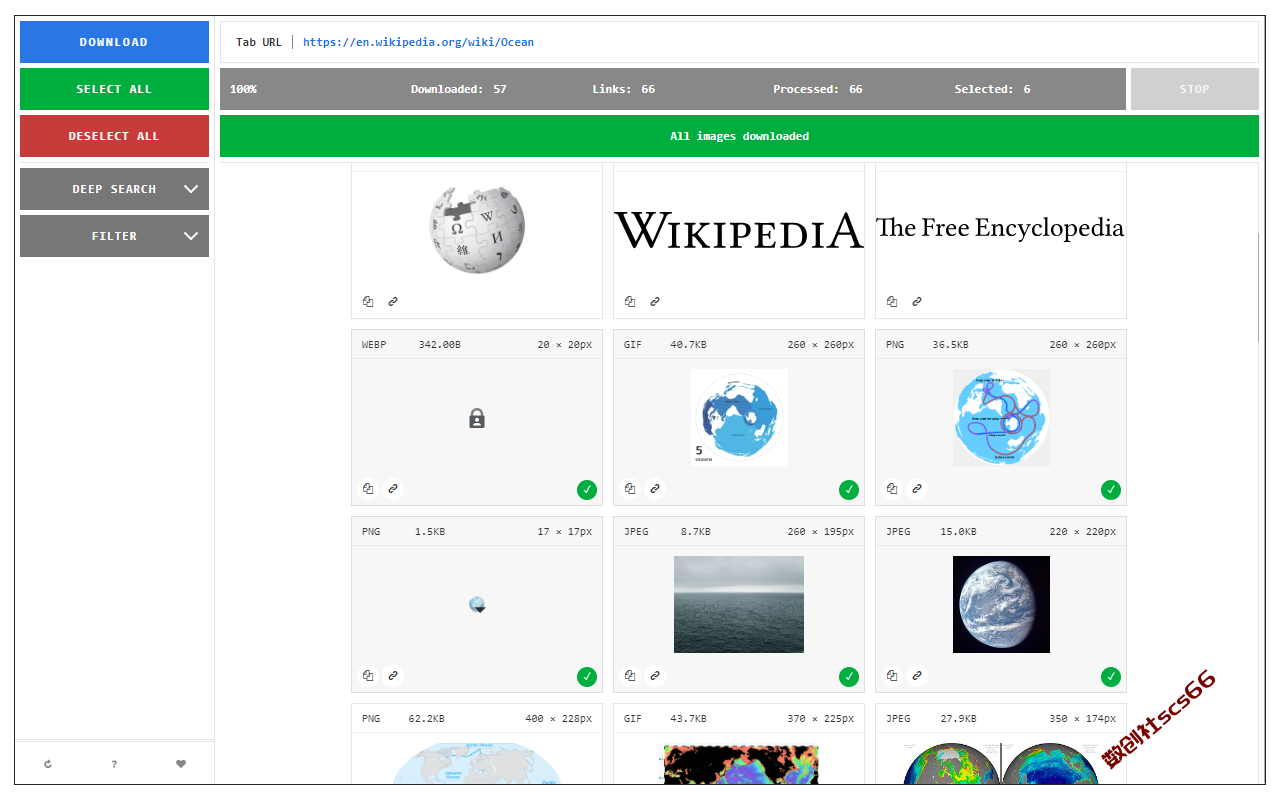Deselect the PNG 36.5KB image checkmark
The width and height of the screenshot is (1280, 800).
[x=1111, y=490]
